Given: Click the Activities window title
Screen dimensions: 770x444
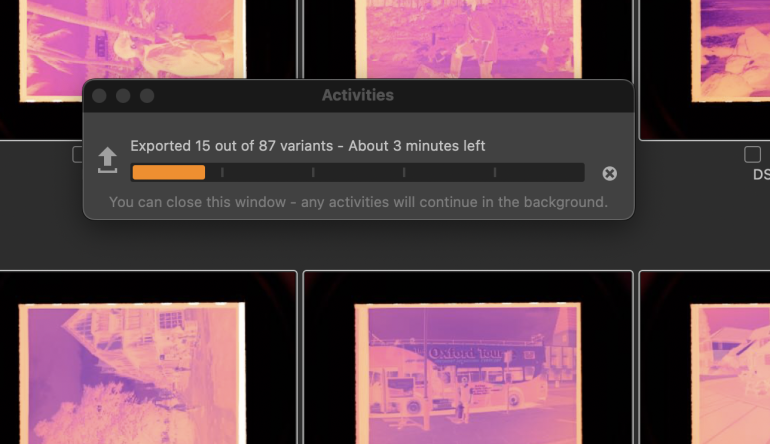Looking at the screenshot, I should coord(358,95).
